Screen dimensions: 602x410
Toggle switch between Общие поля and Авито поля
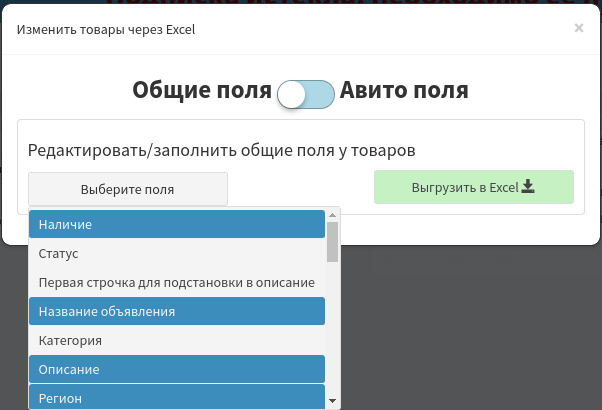306,94
